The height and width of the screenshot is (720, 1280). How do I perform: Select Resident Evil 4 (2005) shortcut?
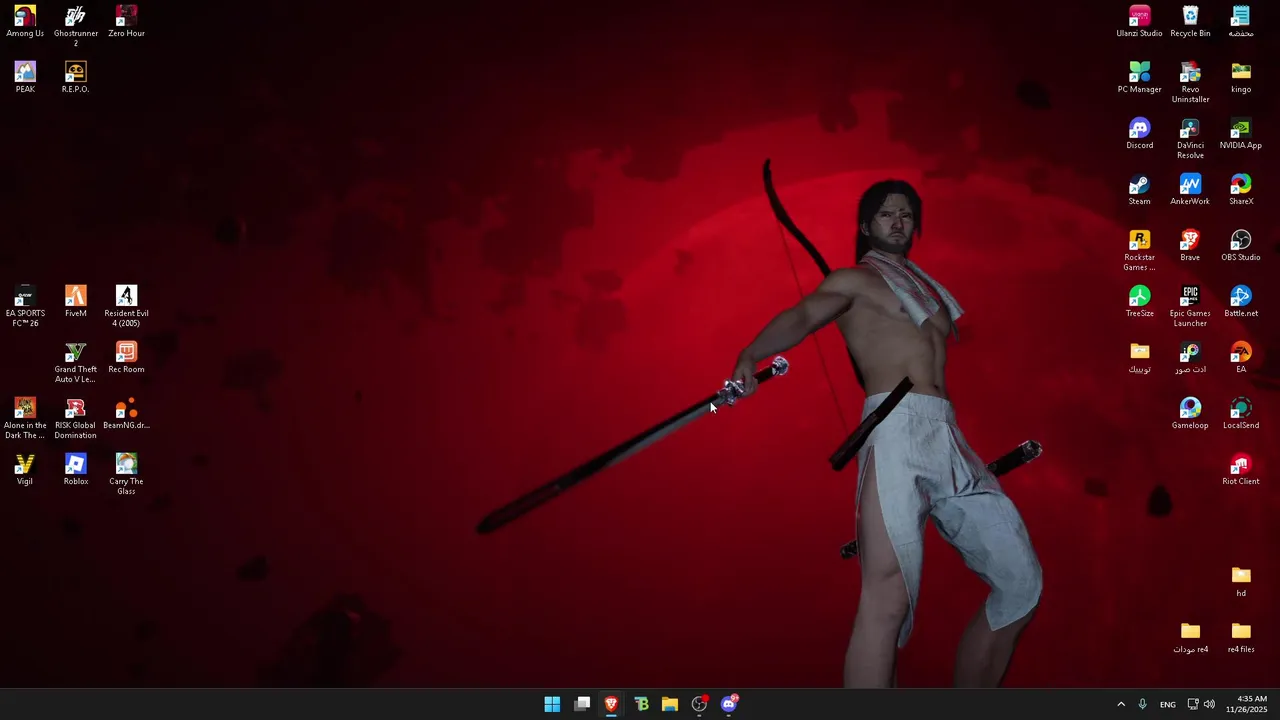click(x=126, y=307)
